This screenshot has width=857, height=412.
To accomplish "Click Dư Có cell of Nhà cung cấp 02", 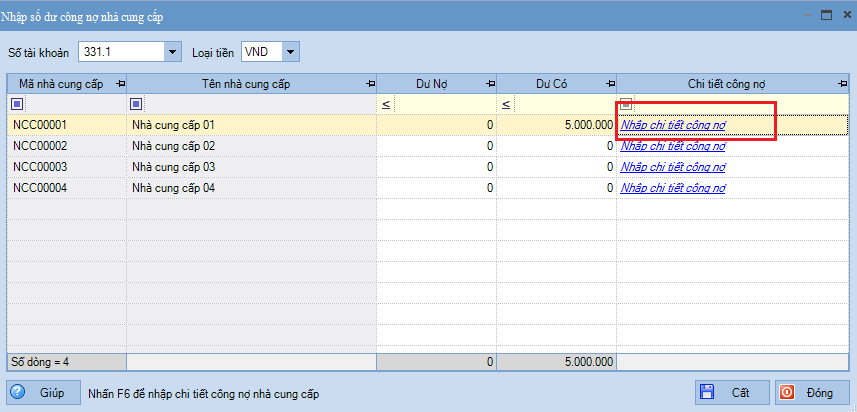I will coord(557,146).
